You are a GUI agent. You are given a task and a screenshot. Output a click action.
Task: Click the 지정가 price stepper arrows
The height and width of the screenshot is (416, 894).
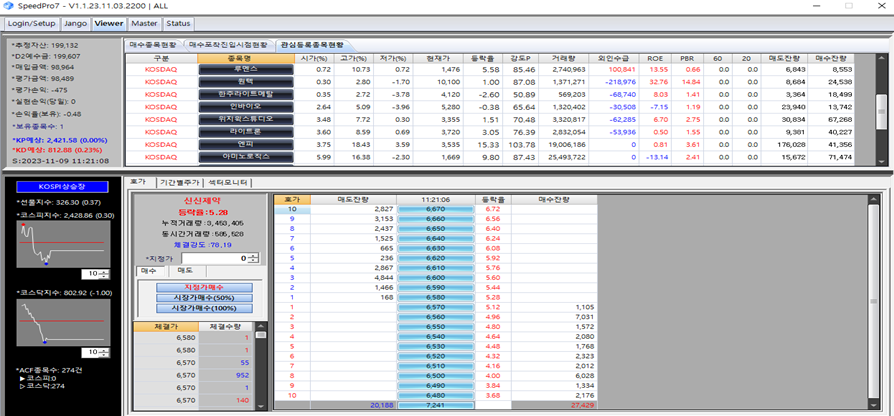click(x=252, y=258)
